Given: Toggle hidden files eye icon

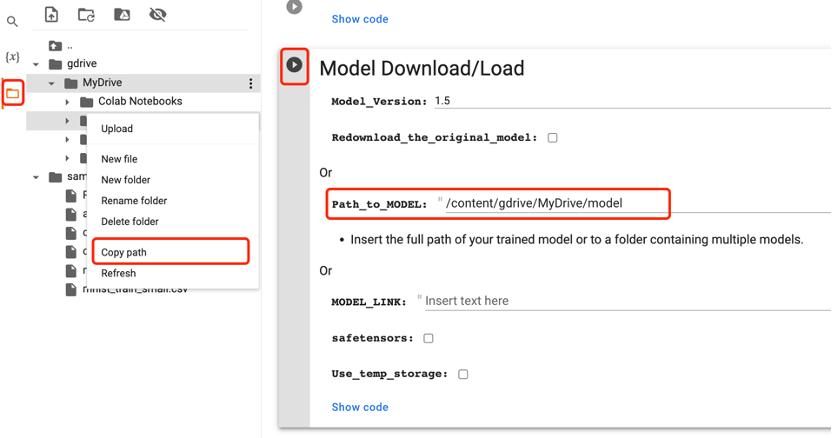Looking at the screenshot, I should tap(157, 15).
